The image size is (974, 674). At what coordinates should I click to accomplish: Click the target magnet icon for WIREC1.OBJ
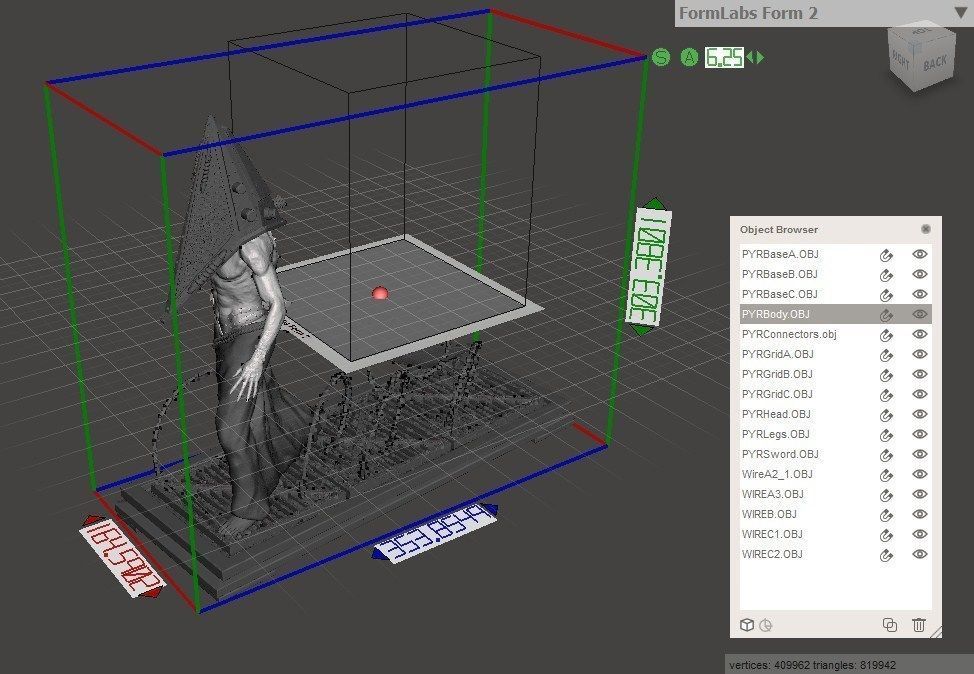point(886,535)
